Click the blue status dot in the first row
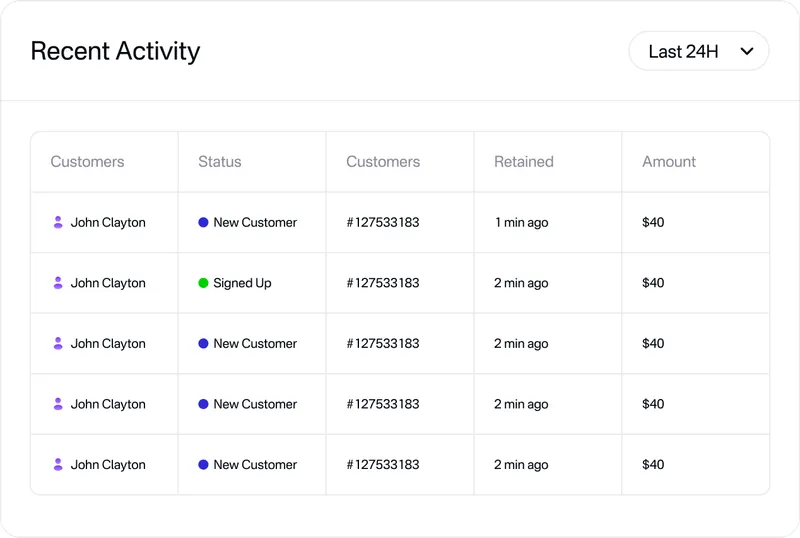Viewport: 800px width, 538px height. pyautogui.click(x=203, y=223)
